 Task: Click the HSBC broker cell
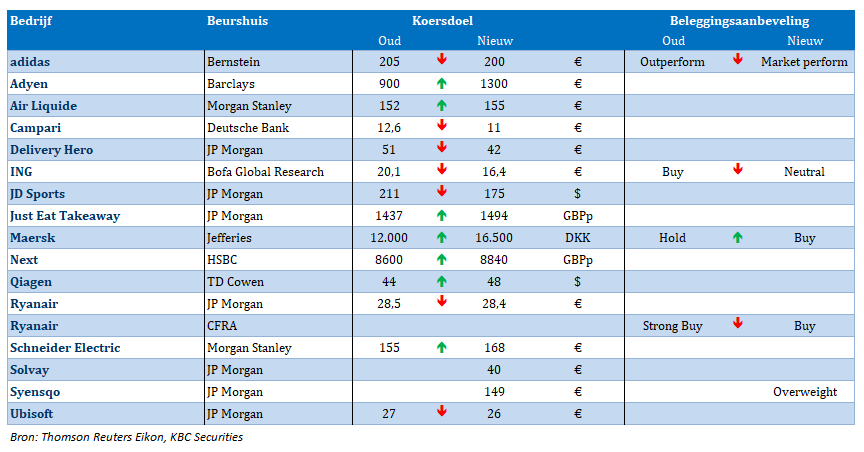click(278, 260)
